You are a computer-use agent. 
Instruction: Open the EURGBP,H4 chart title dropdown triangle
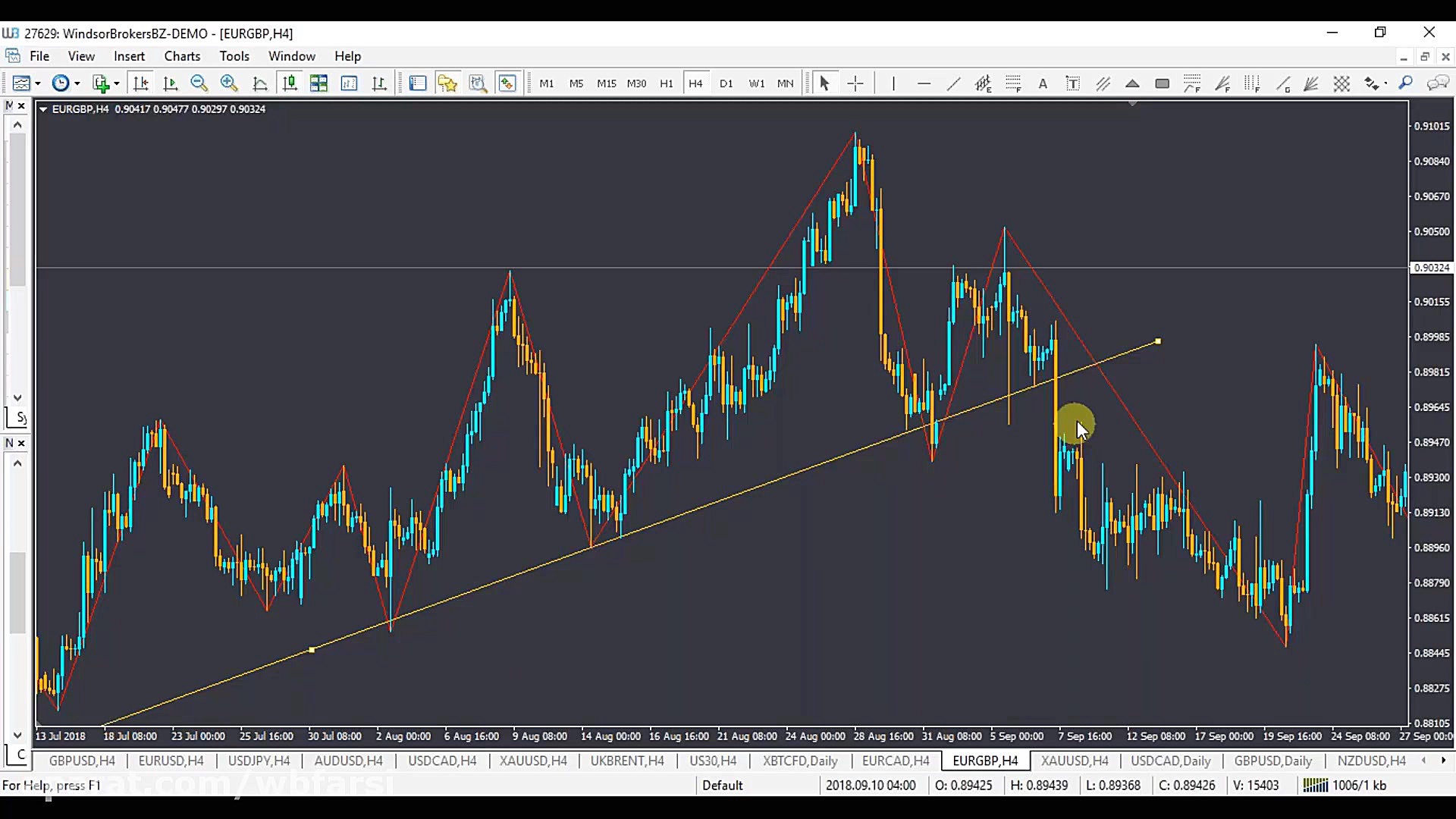(43, 109)
